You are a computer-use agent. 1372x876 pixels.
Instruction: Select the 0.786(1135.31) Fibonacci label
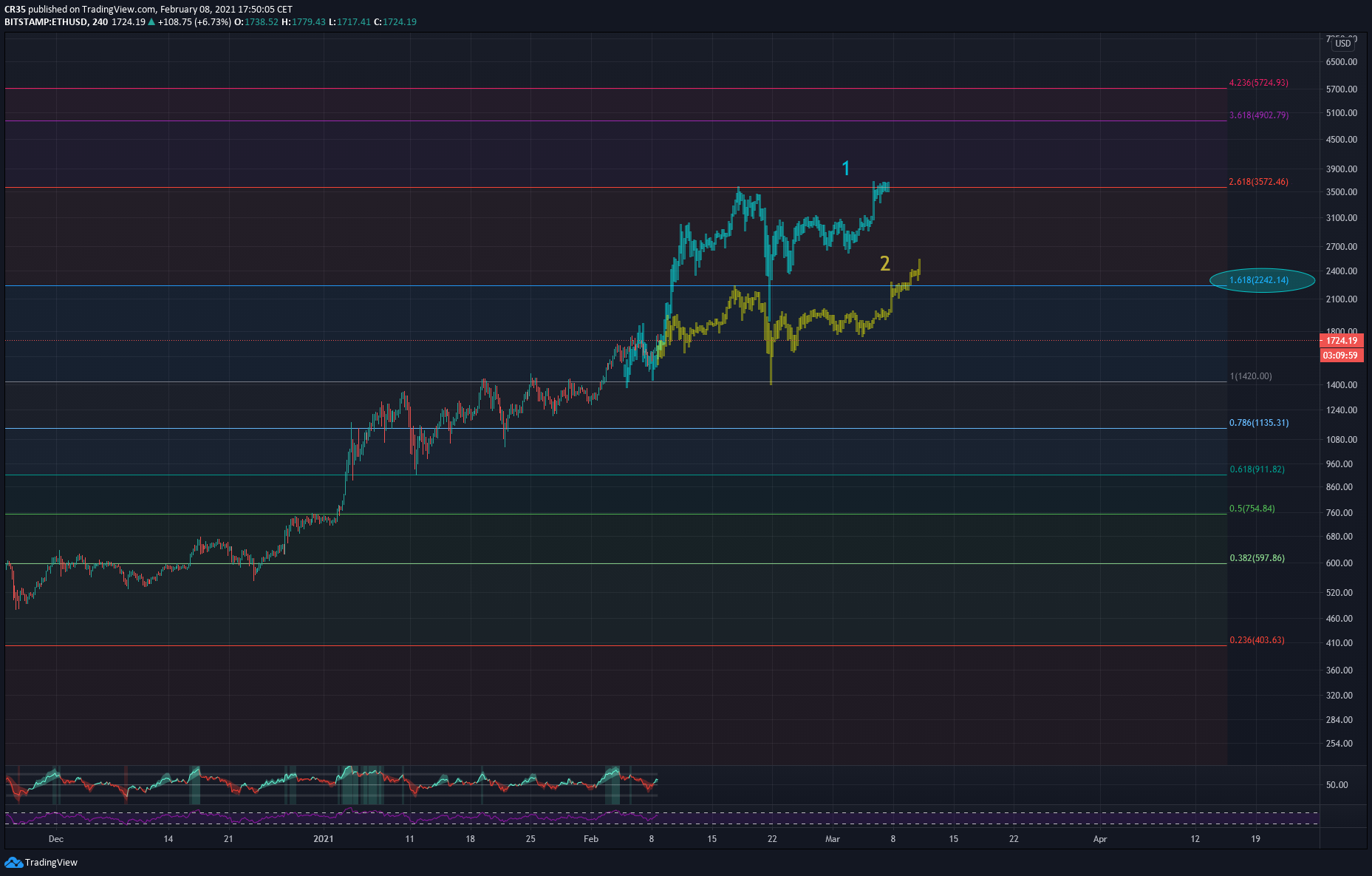coord(1259,423)
